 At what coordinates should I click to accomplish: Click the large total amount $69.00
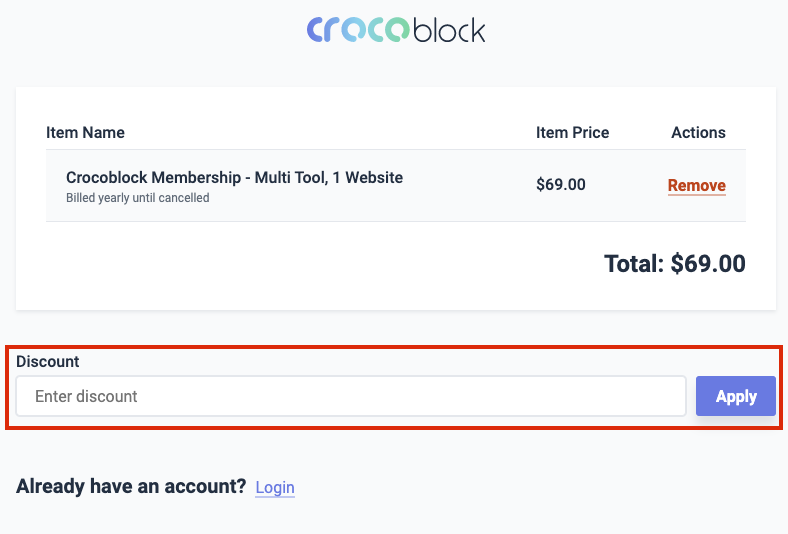tap(708, 264)
